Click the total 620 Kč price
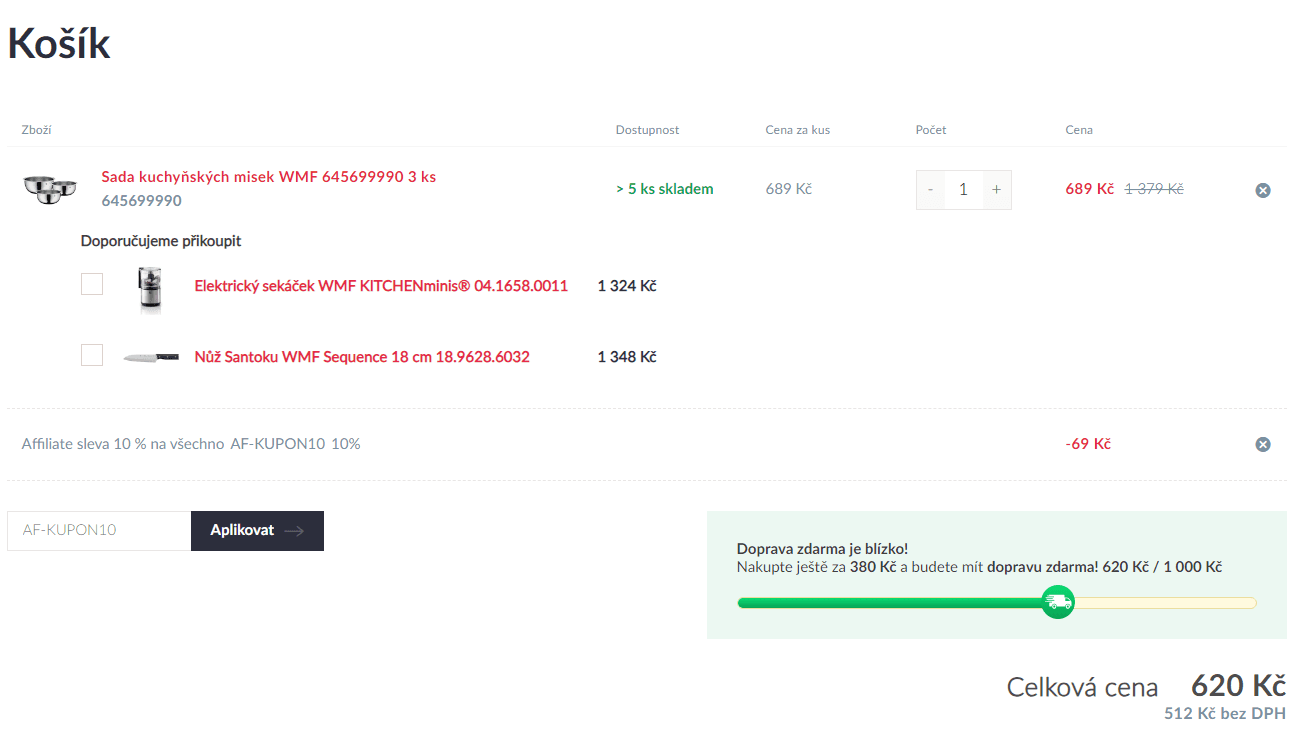The height and width of the screenshot is (732, 1296). 1238,686
